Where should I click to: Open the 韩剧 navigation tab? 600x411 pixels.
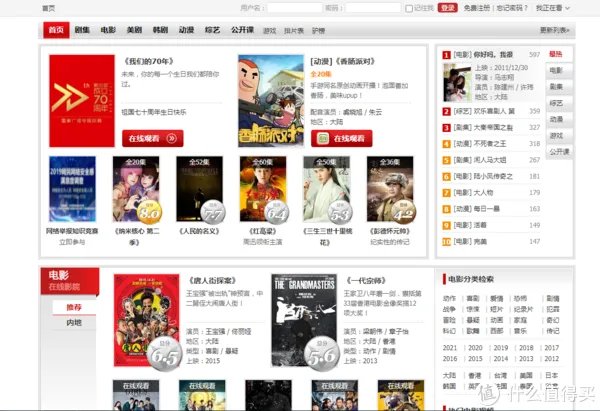[x=160, y=30]
